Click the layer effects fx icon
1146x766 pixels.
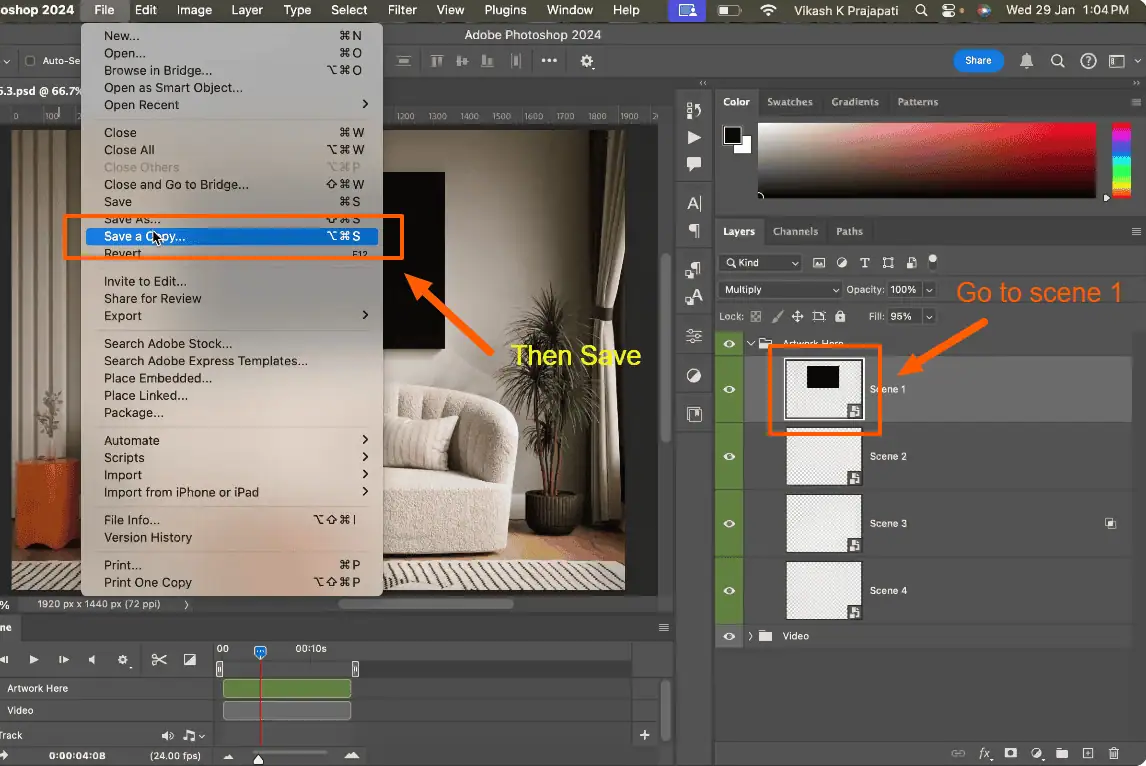[x=985, y=753]
